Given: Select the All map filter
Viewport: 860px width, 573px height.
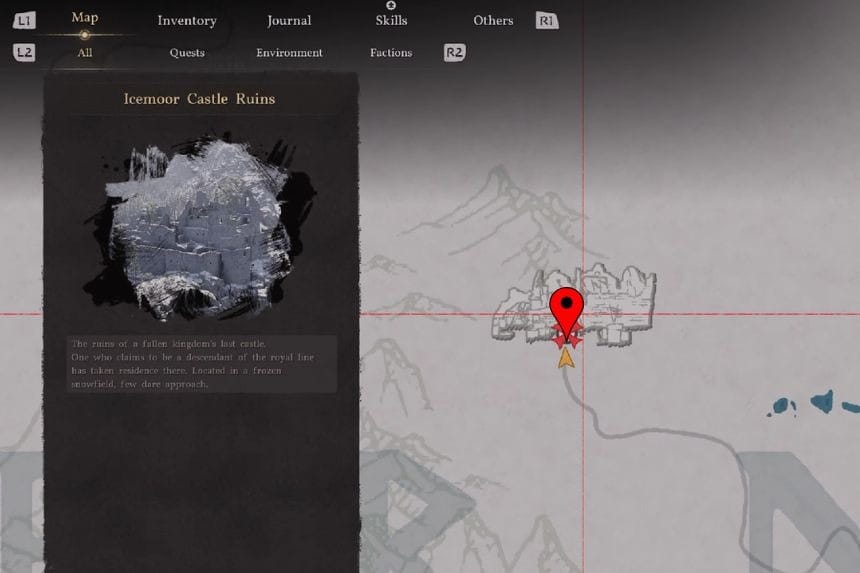Looking at the screenshot, I should click(x=85, y=53).
